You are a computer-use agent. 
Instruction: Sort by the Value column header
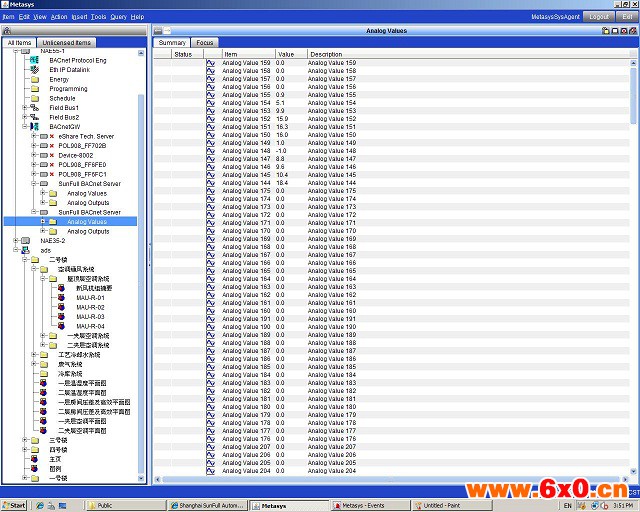tap(291, 54)
